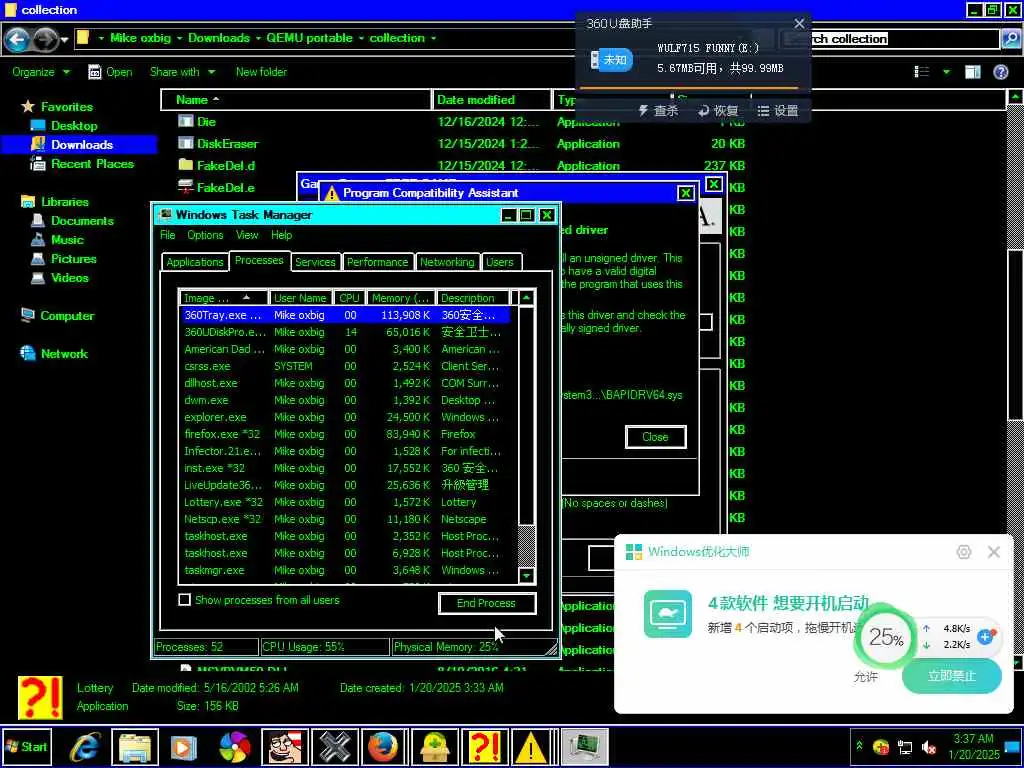Switch to the Applications tab
The height and width of the screenshot is (768, 1024).
195,262
